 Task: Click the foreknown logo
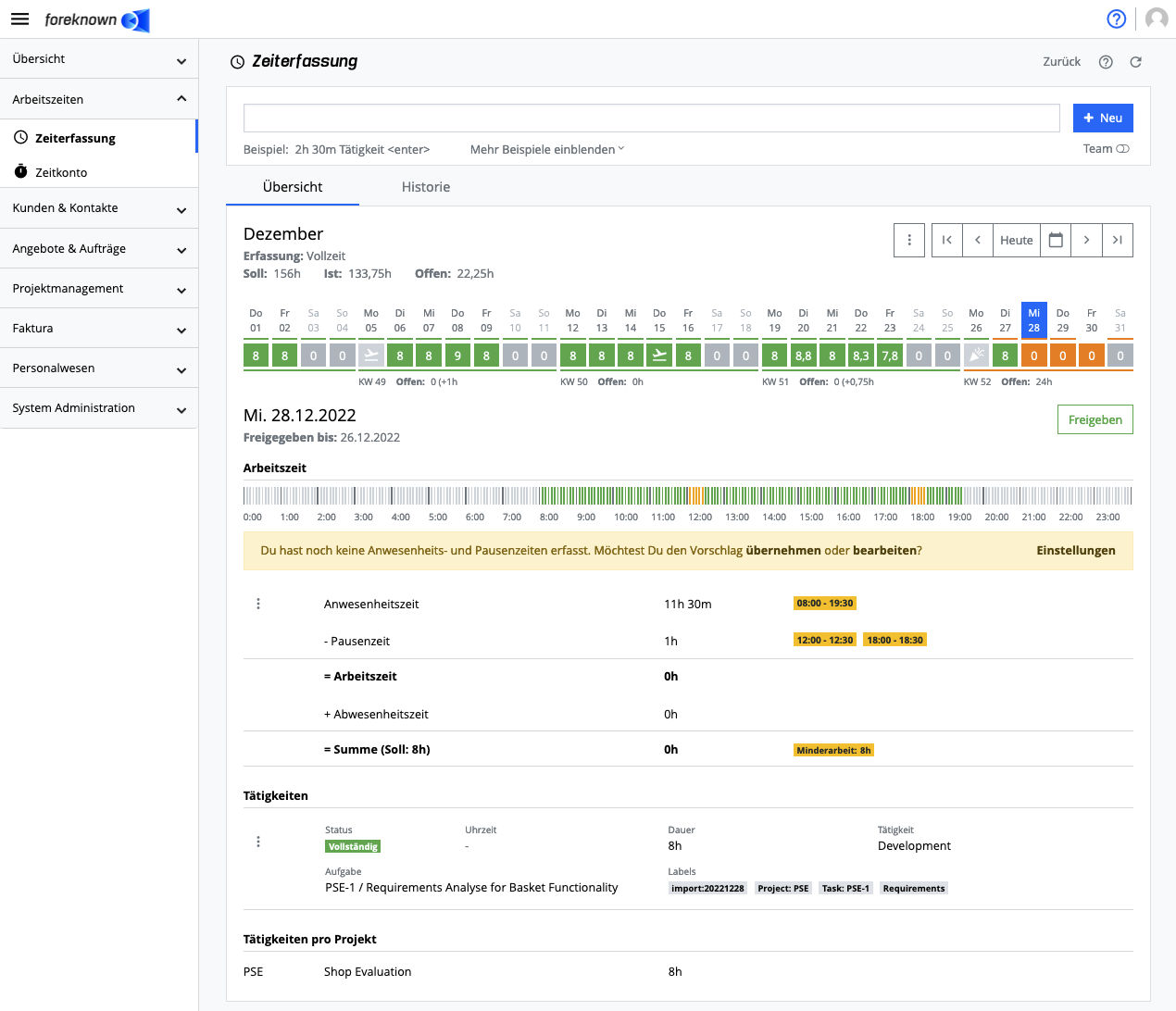(x=96, y=19)
